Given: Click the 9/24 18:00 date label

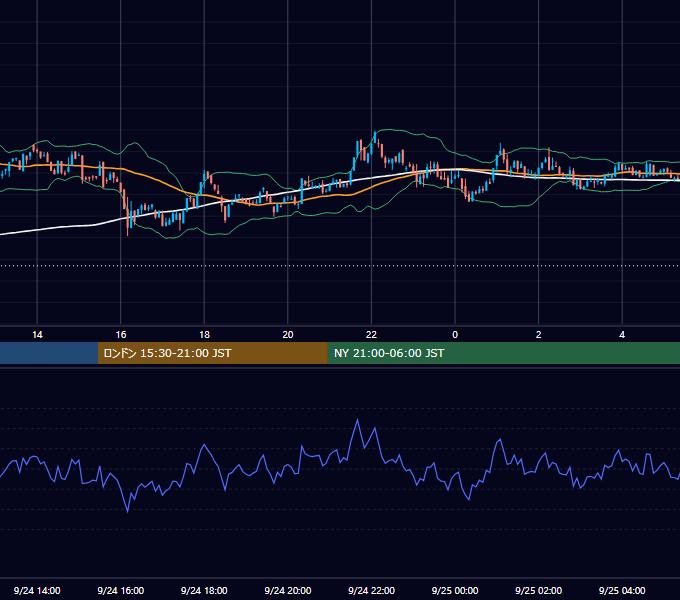Looking at the screenshot, I should (x=204, y=590).
